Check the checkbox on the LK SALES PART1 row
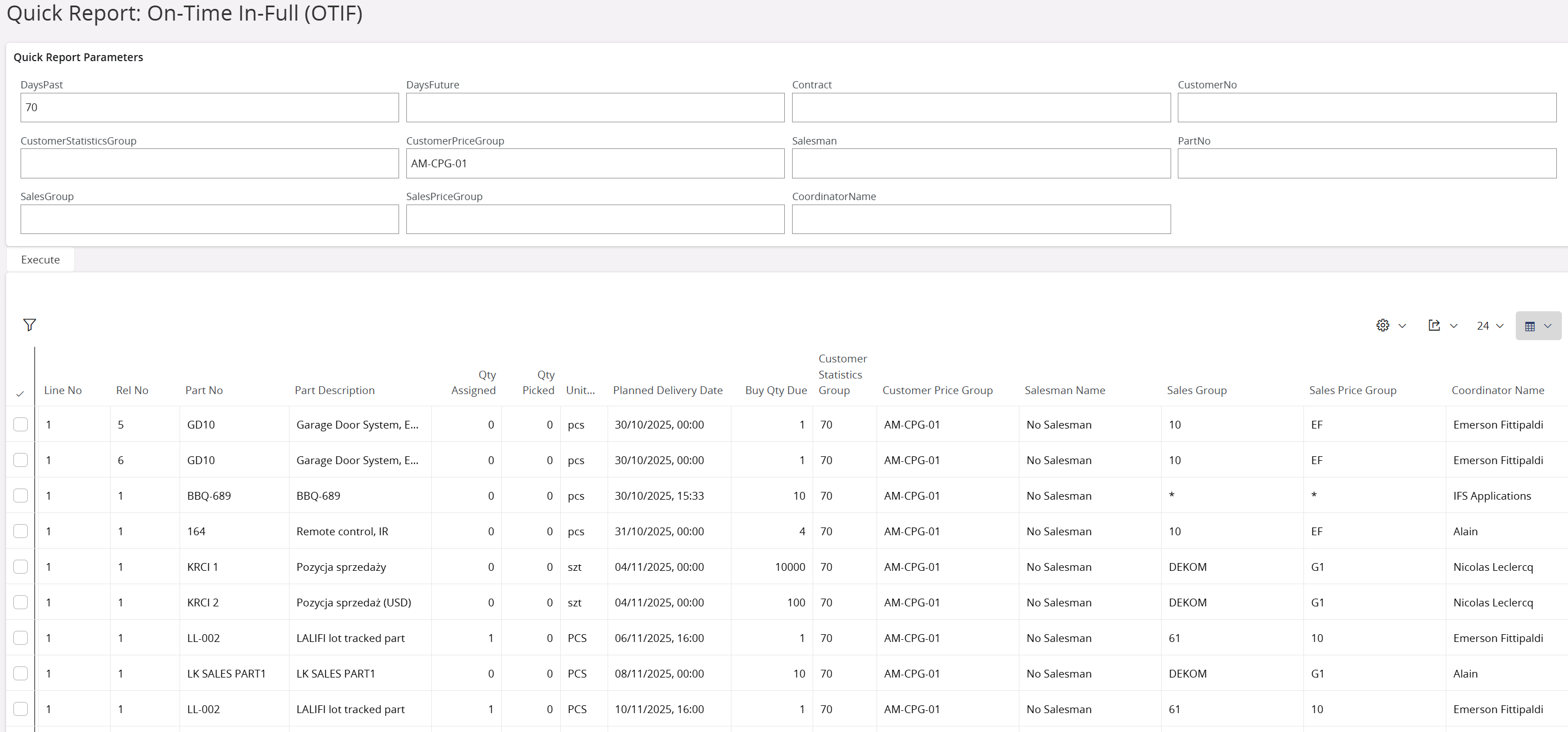Screen dimensions: 1568x732 click(x=20, y=673)
